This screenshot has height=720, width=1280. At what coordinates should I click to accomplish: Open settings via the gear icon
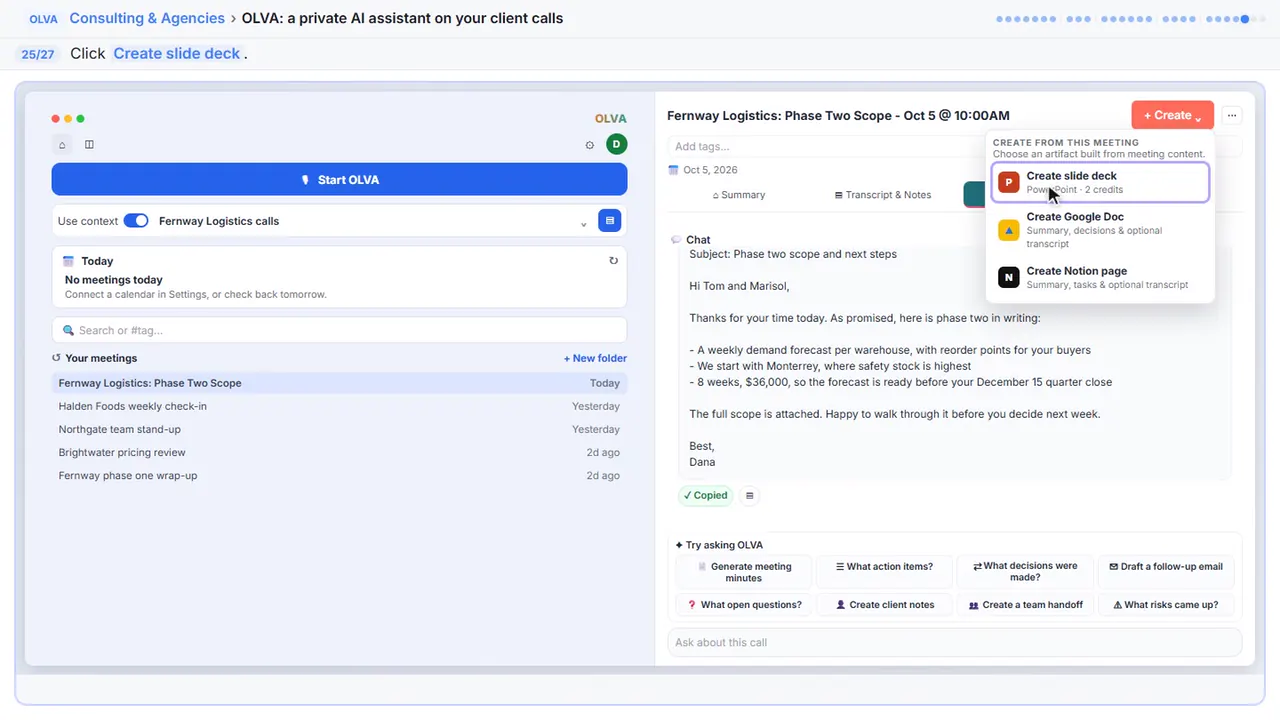pos(590,145)
